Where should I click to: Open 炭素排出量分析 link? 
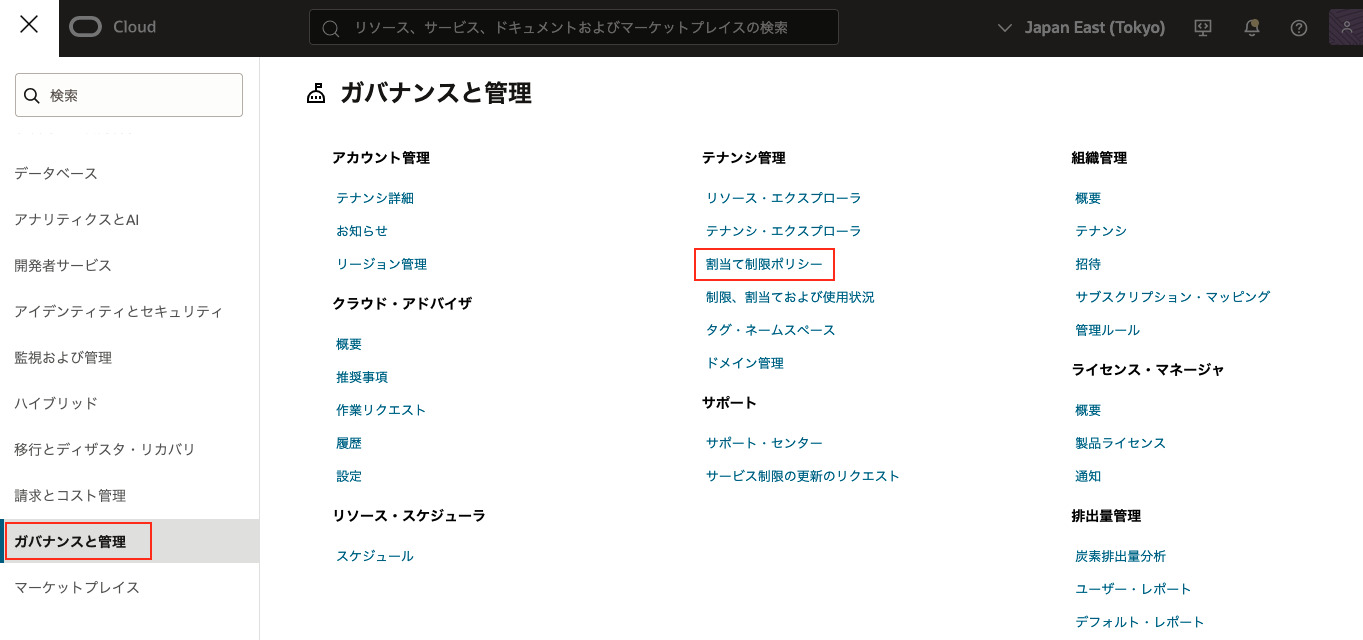point(1120,556)
